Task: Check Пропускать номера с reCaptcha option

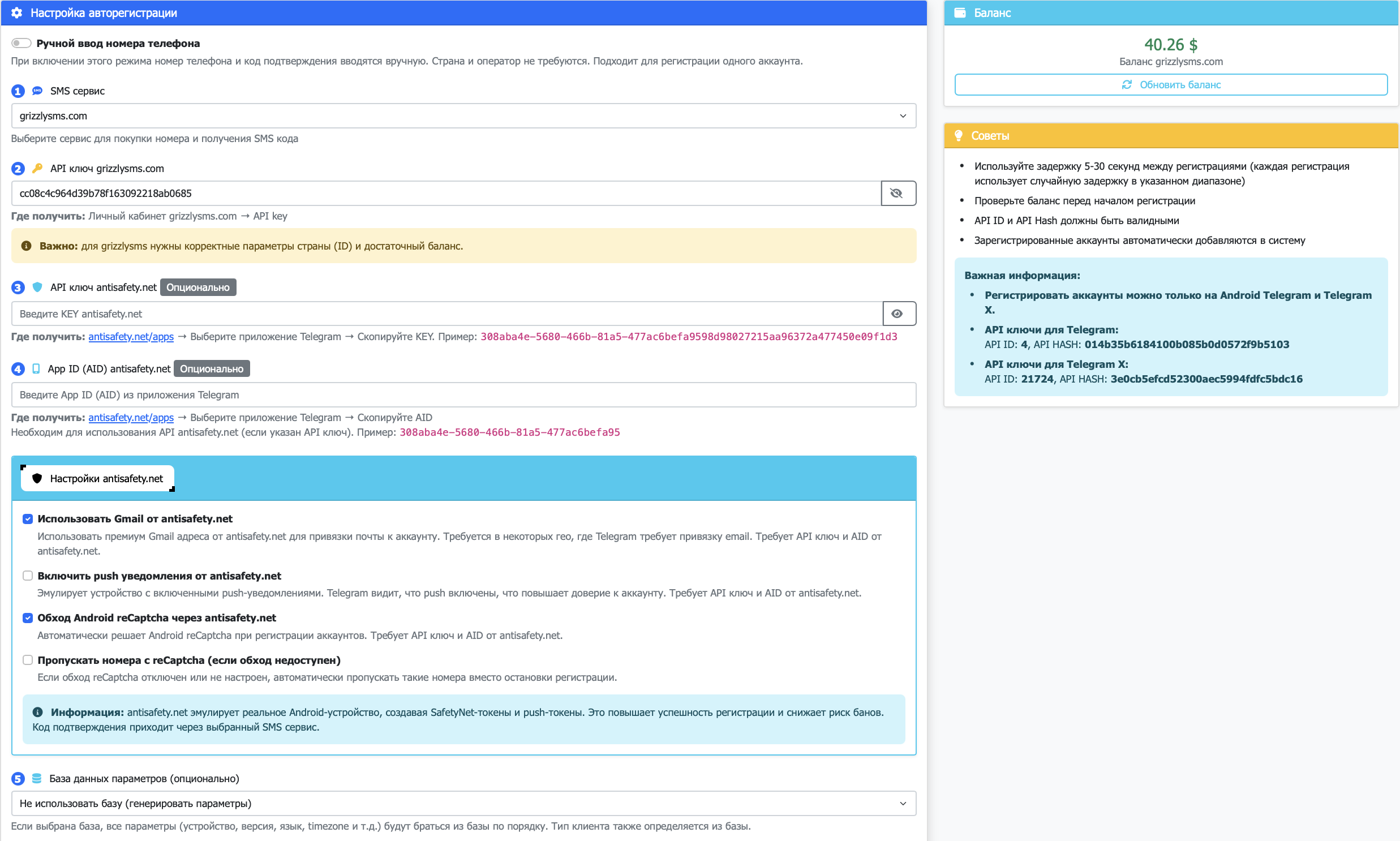Action: [x=28, y=660]
